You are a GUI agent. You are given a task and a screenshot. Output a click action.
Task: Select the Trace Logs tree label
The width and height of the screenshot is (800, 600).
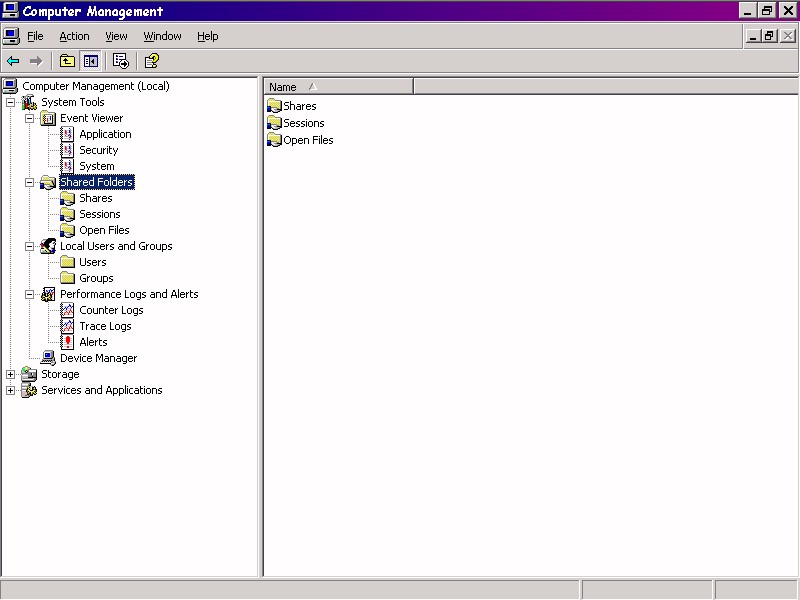(105, 326)
